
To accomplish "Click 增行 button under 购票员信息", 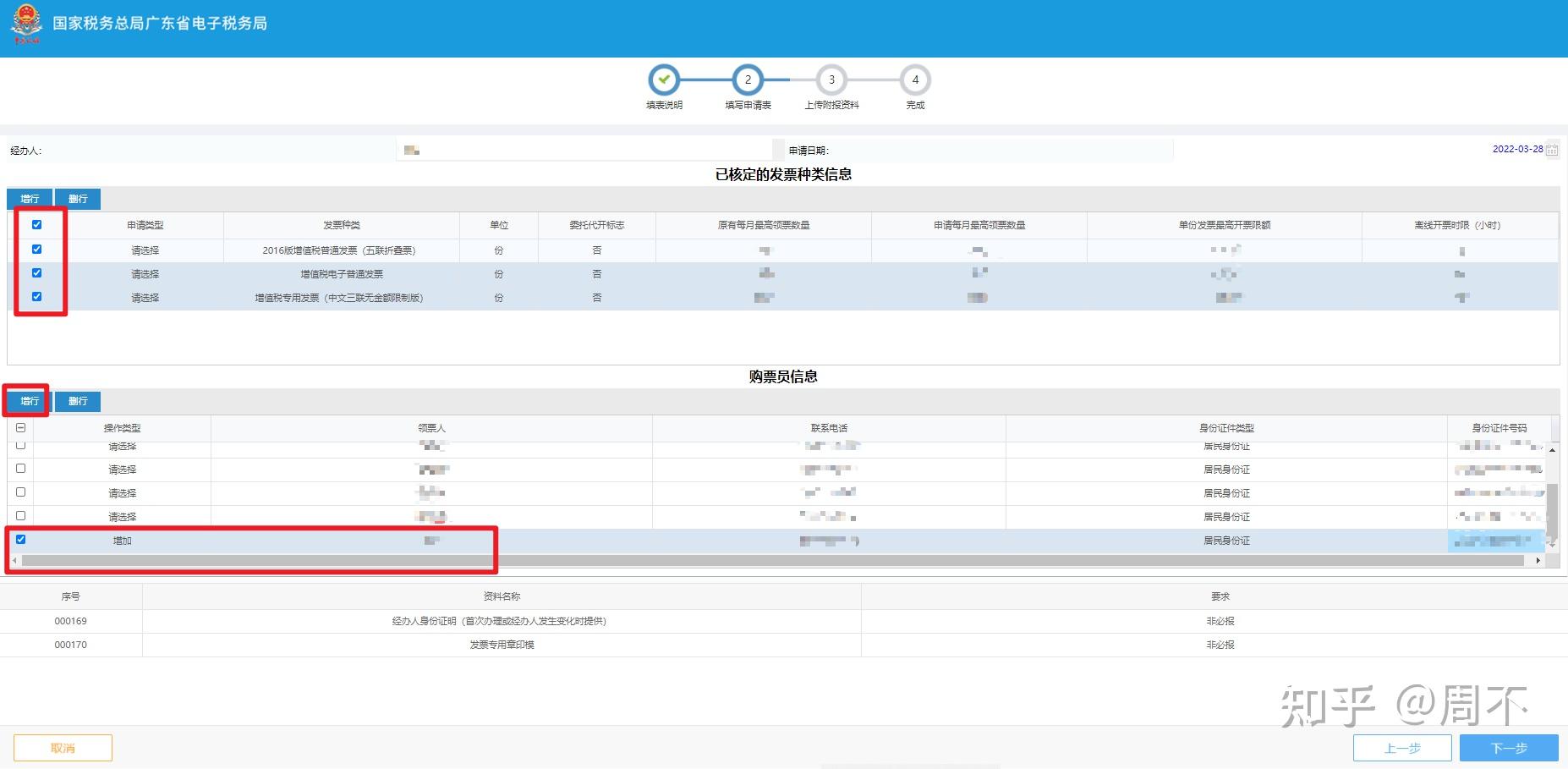I will 30,401.
